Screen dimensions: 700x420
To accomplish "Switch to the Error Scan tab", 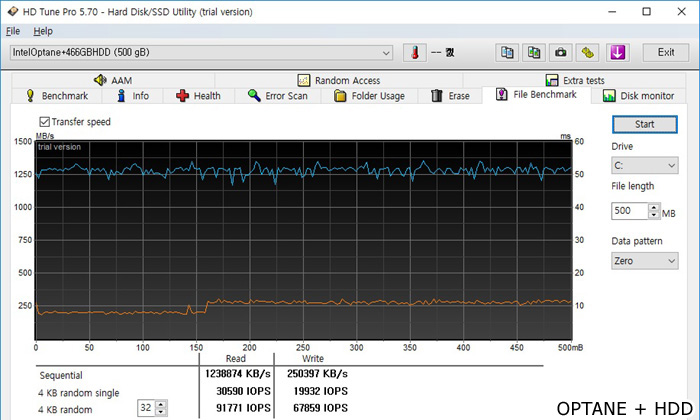I will 278,96.
